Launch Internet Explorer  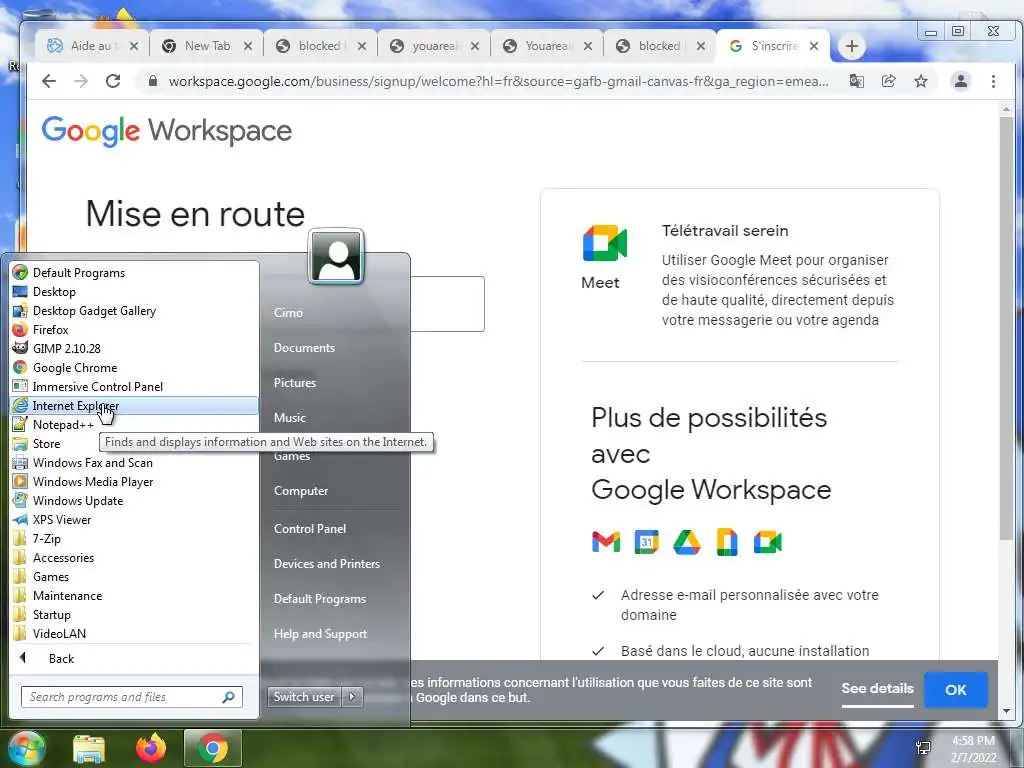click(x=134, y=406)
